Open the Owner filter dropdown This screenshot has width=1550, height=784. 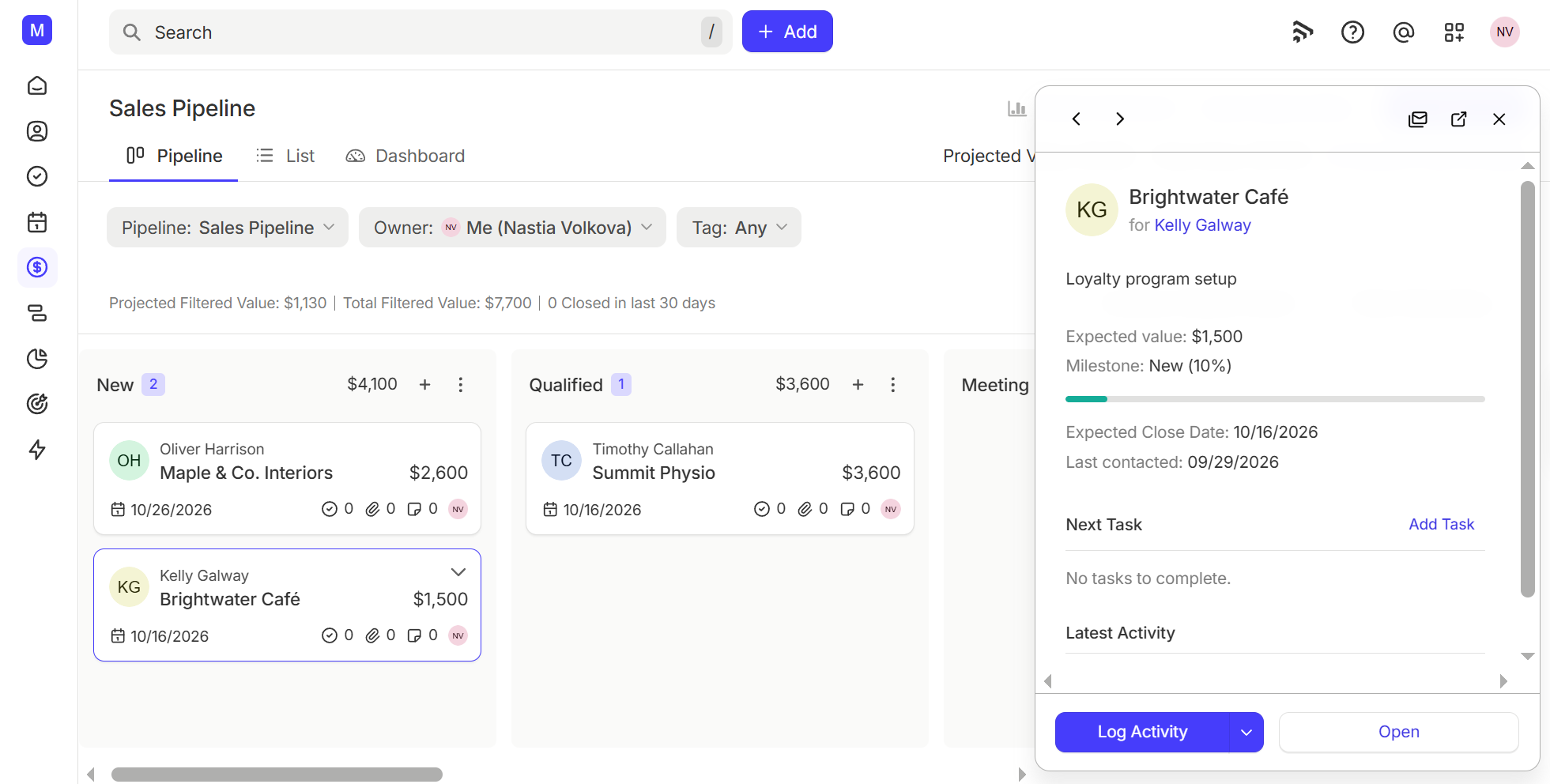512,228
